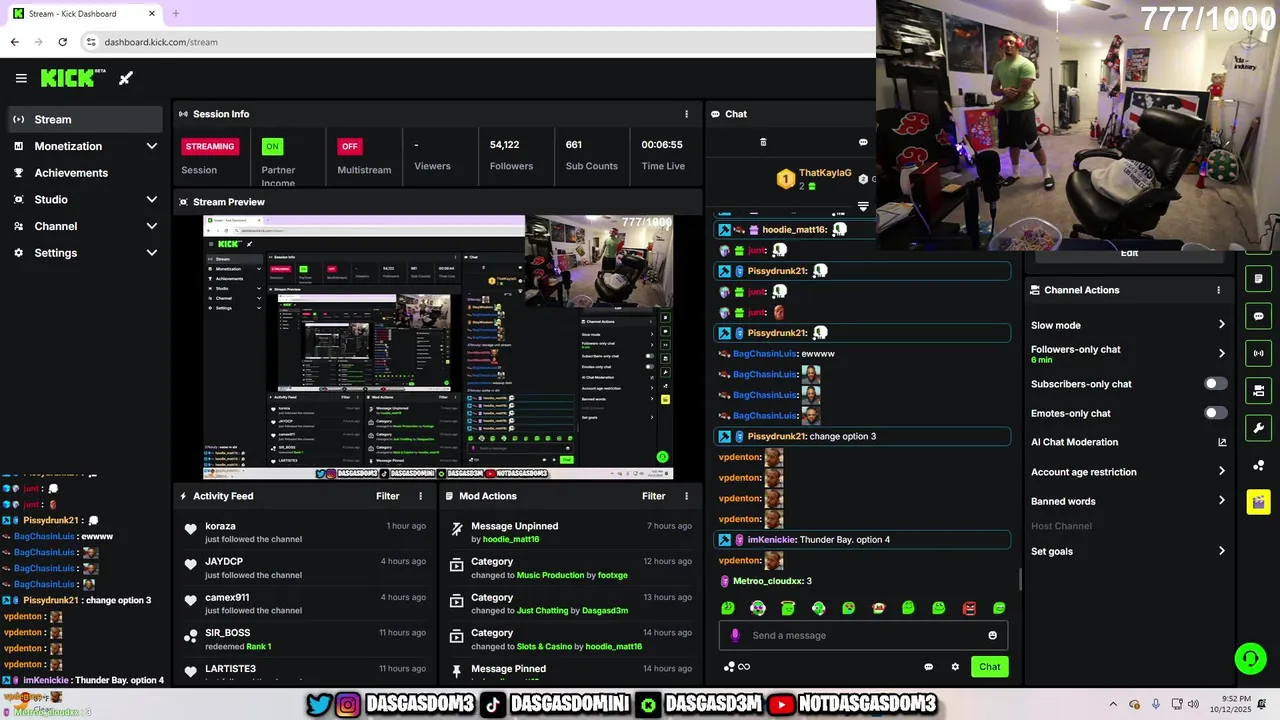Click the Stream Preview video thumbnail

click(438, 348)
